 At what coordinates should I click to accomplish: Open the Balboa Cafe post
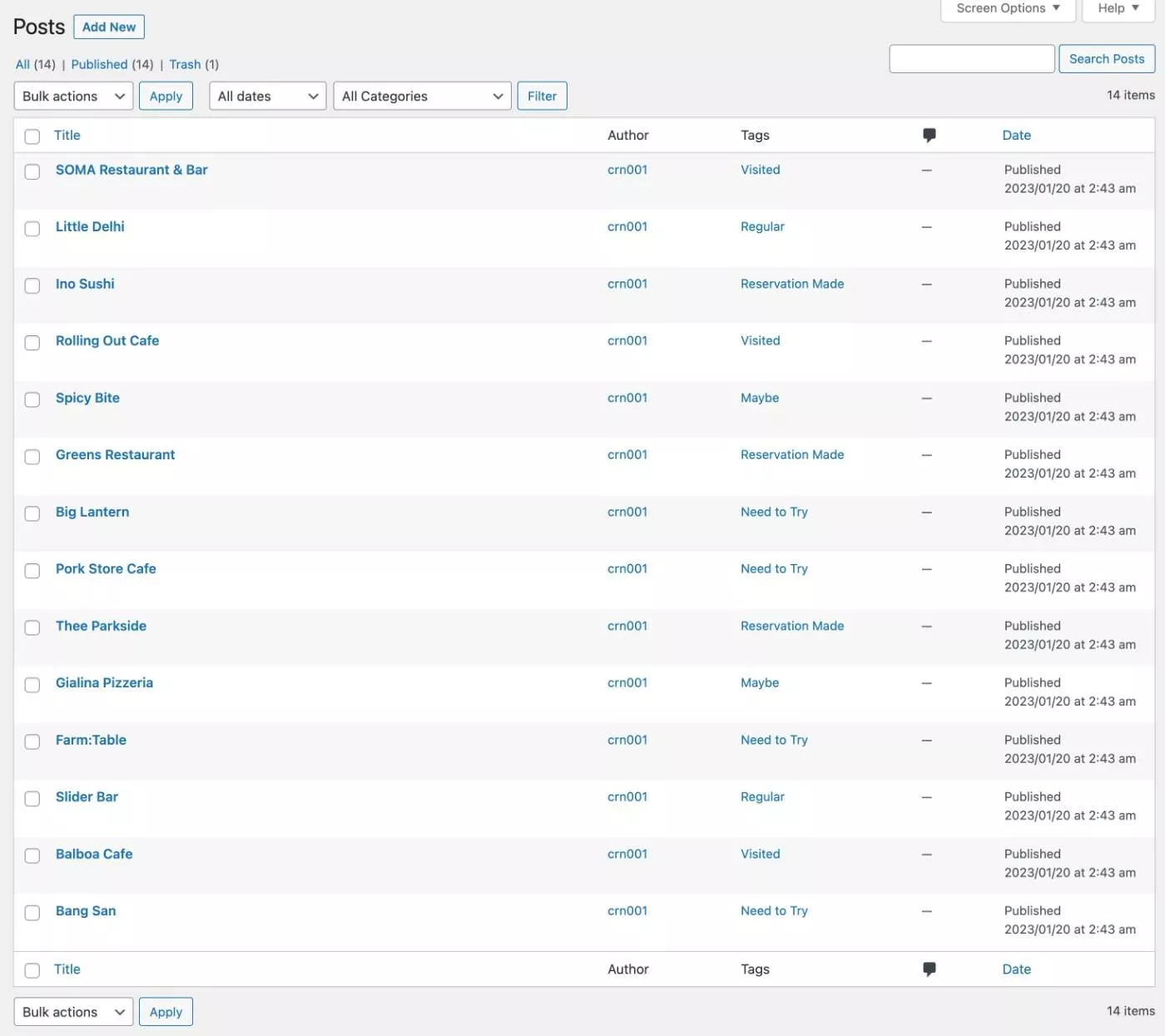click(x=94, y=855)
